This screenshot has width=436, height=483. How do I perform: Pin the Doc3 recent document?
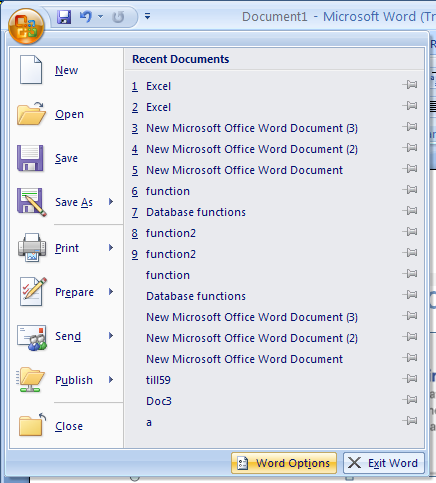point(410,400)
